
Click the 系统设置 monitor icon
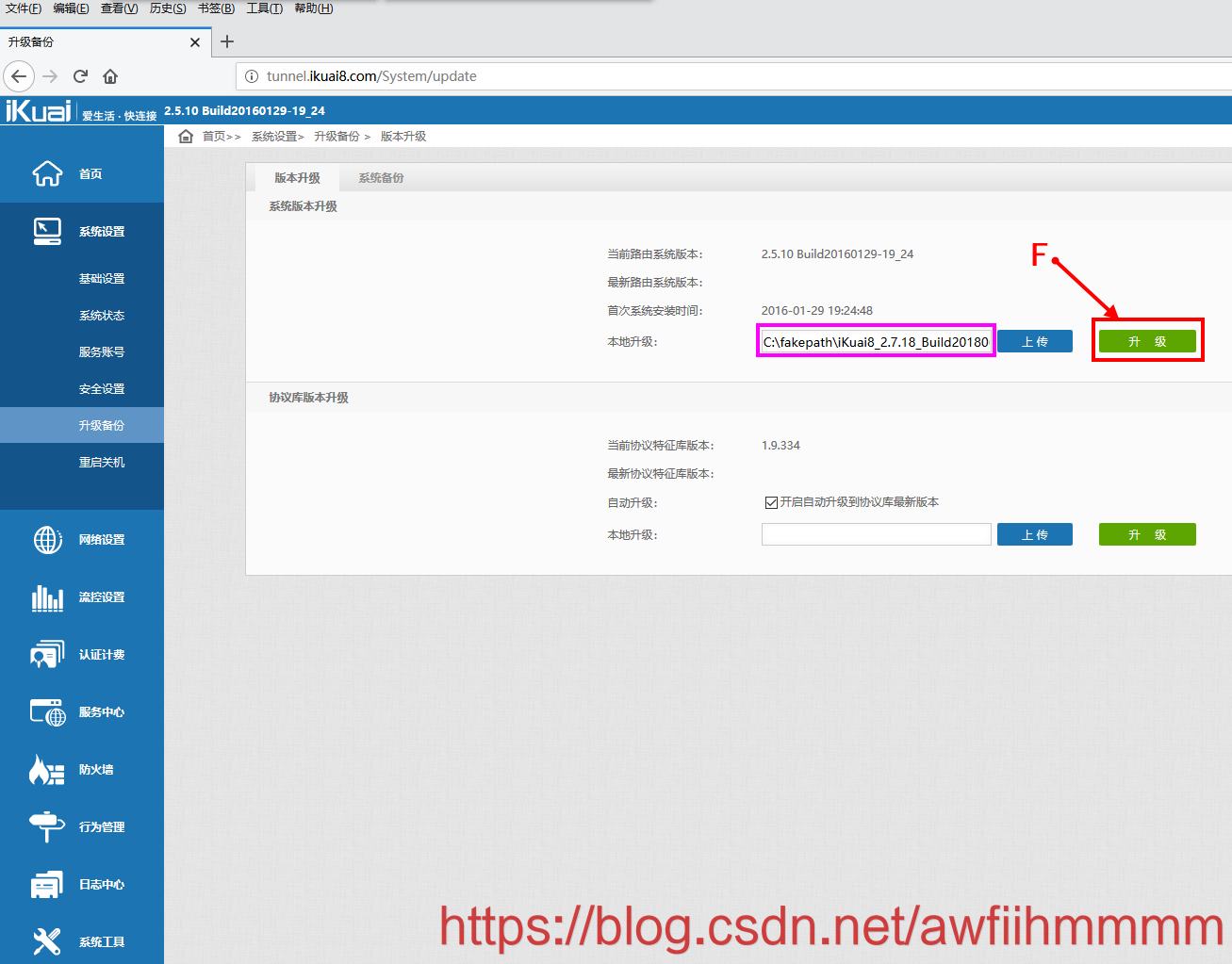[x=47, y=231]
